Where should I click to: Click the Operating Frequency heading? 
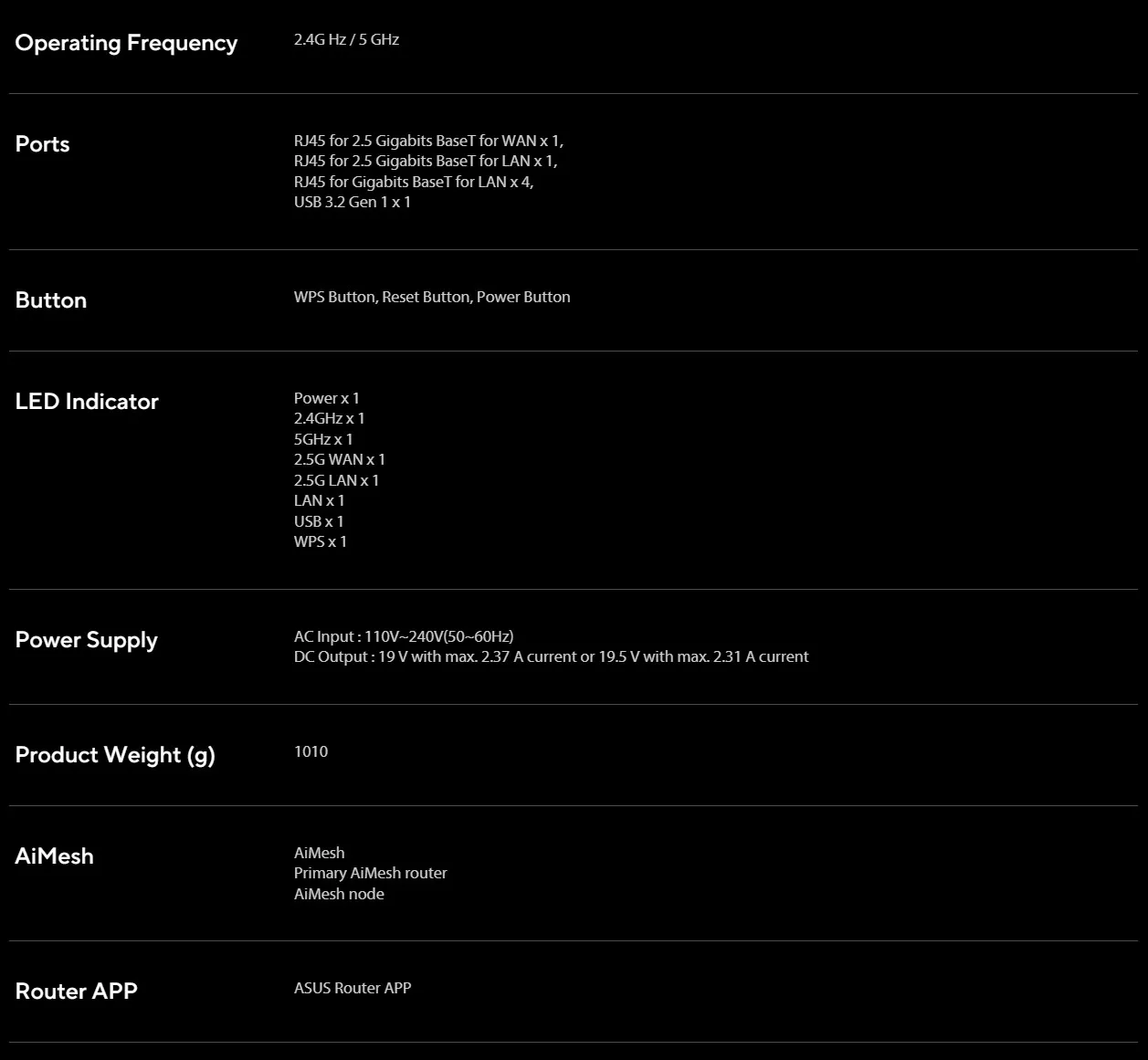[126, 43]
